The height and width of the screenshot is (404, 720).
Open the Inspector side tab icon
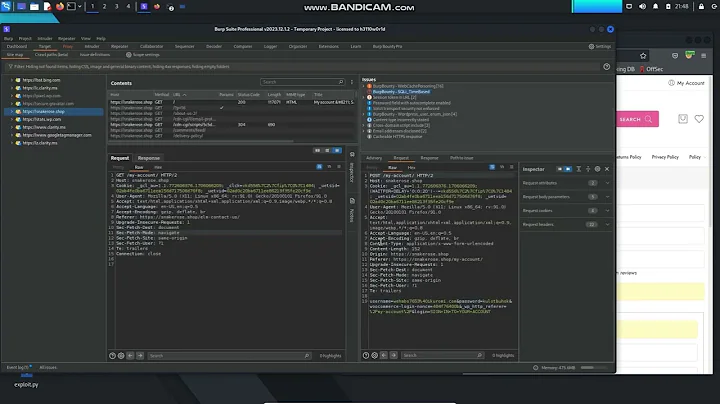pyautogui.click(x=352, y=155)
